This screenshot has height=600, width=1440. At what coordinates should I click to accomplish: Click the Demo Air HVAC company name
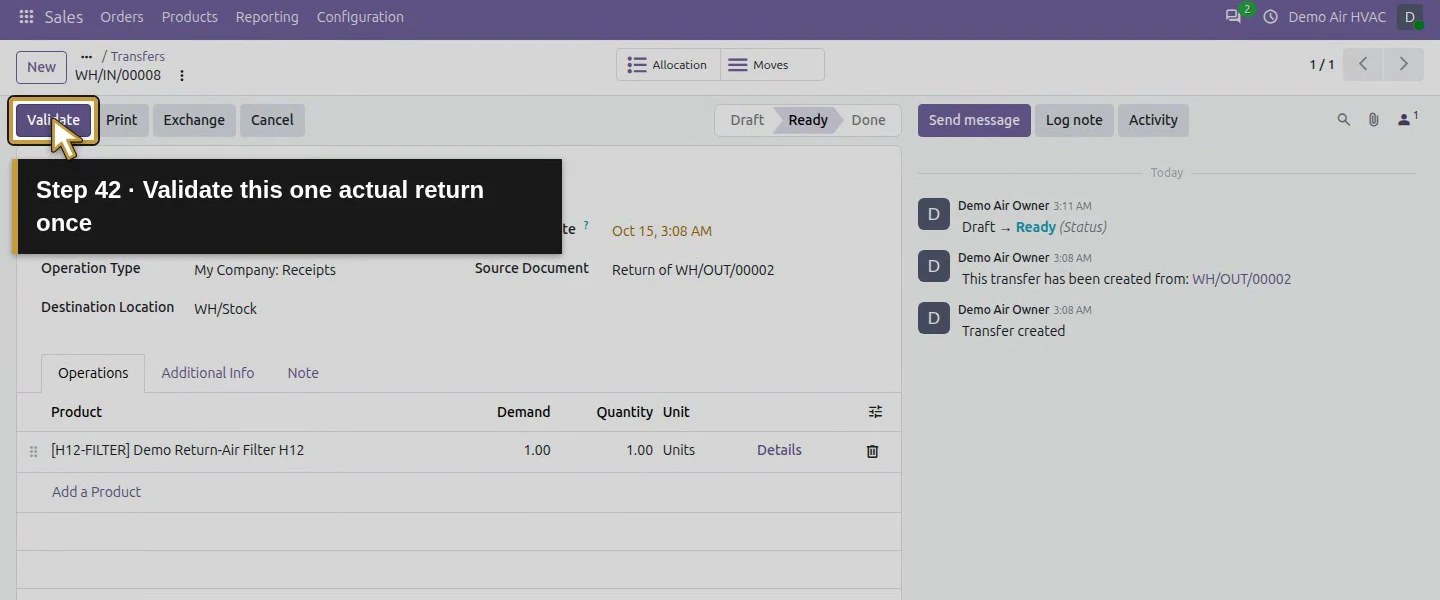(1337, 17)
